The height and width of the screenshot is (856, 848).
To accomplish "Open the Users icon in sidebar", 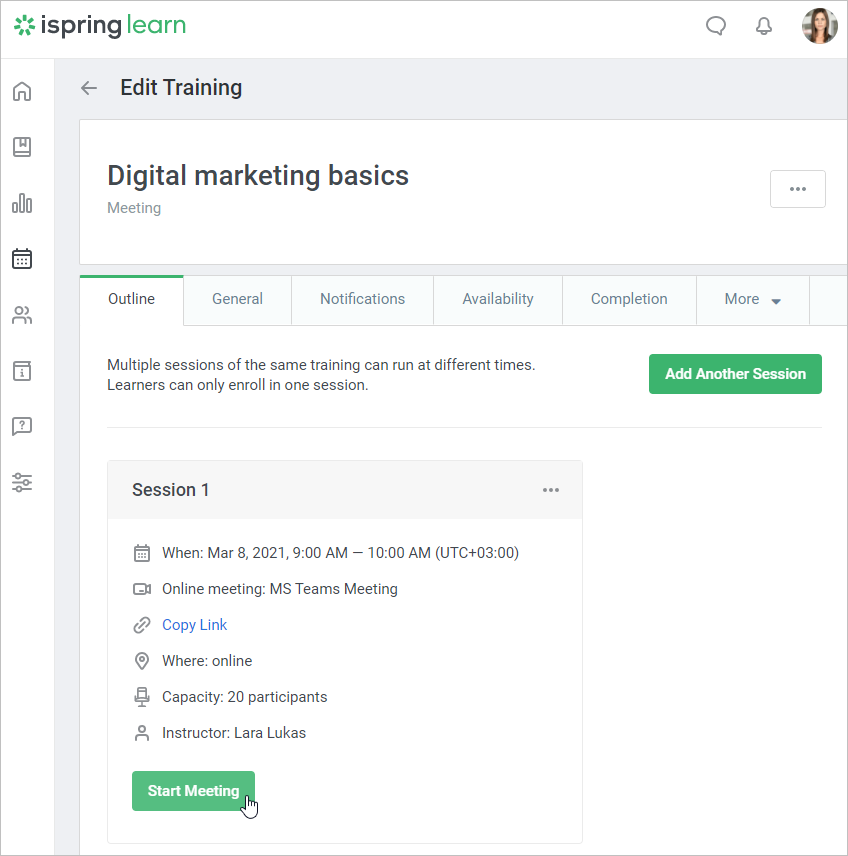I will click(22, 316).
